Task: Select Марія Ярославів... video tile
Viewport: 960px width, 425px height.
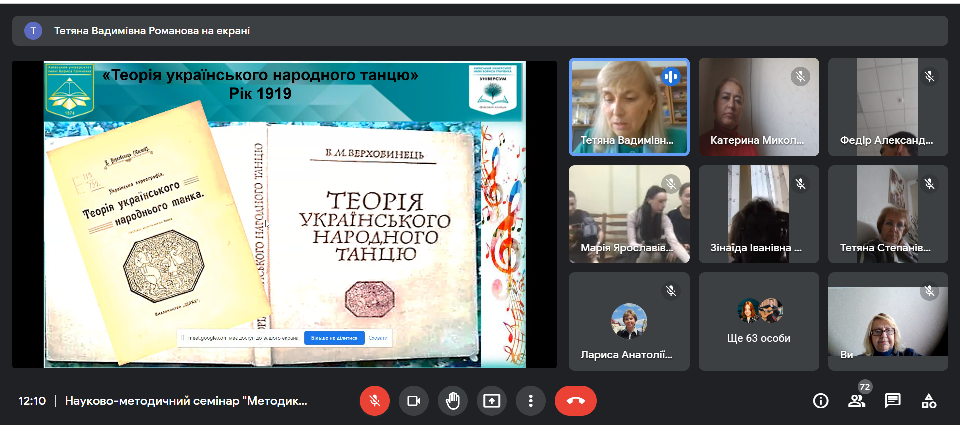Action: click(x=629, y=214)
